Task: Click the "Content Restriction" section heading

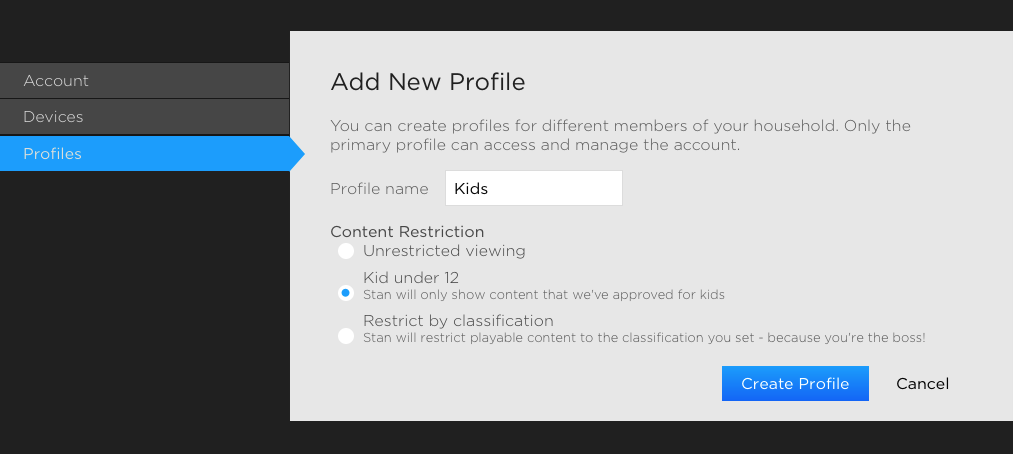Action: click(407, 231)
